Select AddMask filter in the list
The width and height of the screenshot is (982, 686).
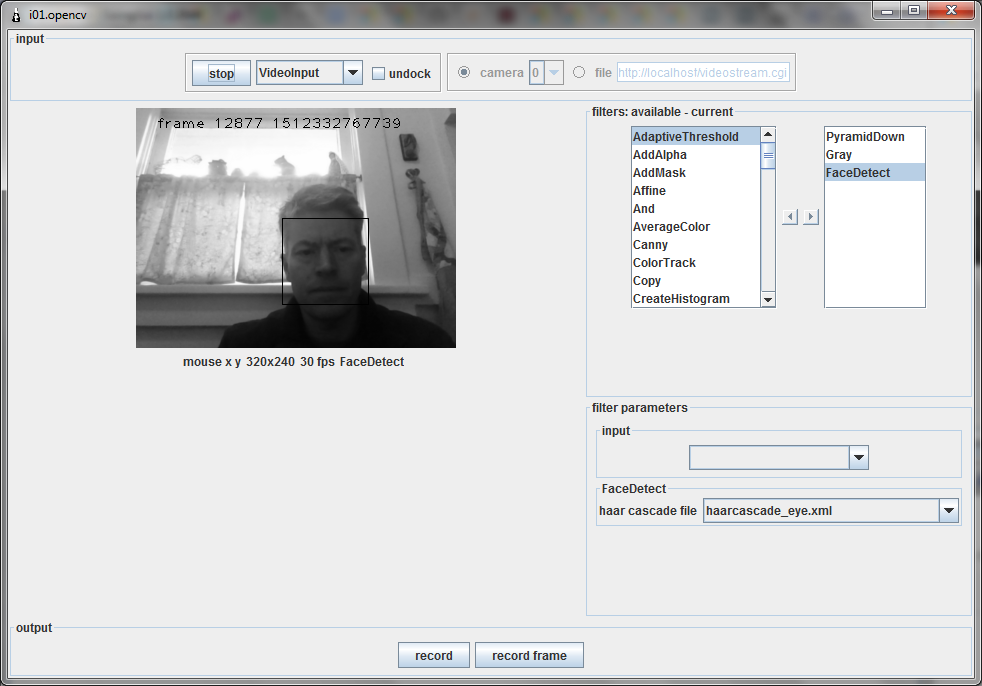(x=696, y=173)
